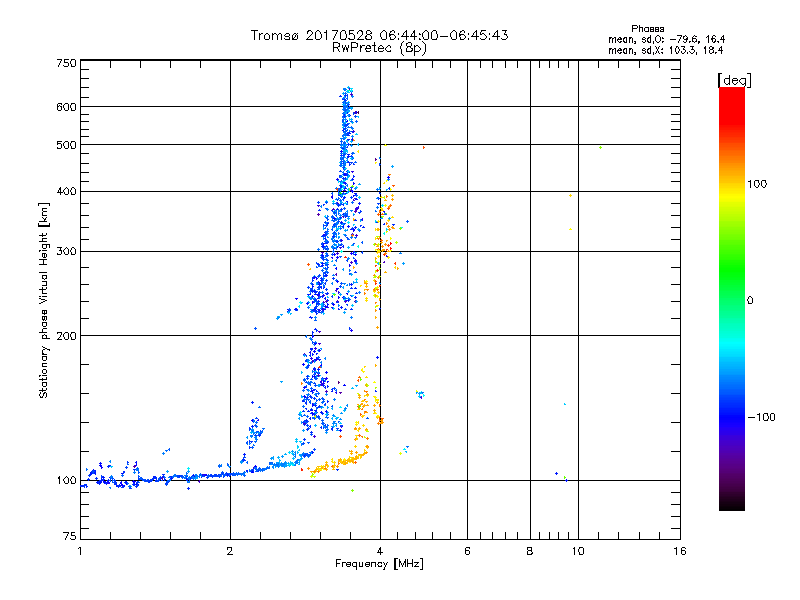800x600 pixels.
Task: Click the '[deg]' colorbar unit label
Action: (x=734, y=80)
